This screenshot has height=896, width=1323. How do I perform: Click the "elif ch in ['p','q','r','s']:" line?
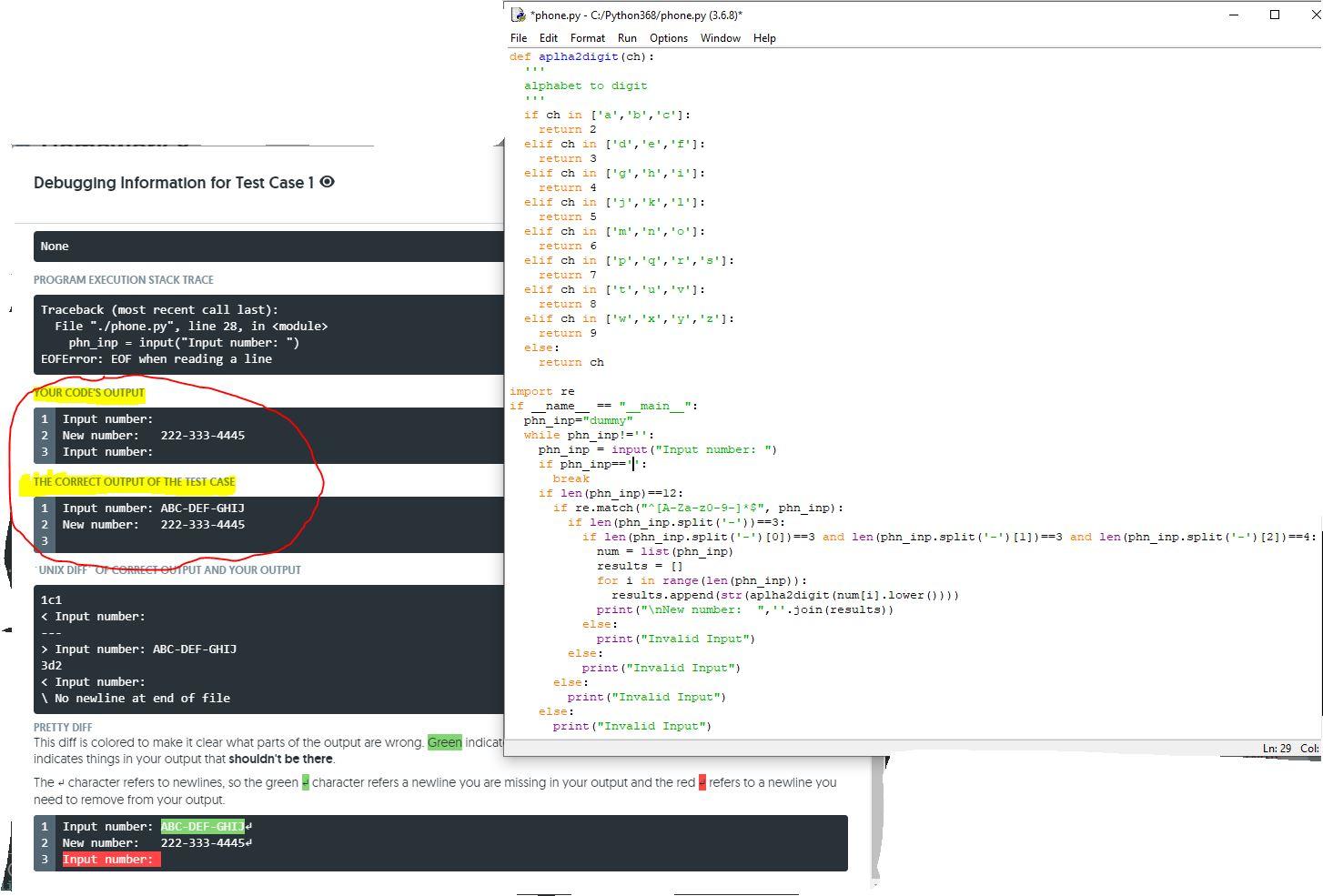pos(630,260)
